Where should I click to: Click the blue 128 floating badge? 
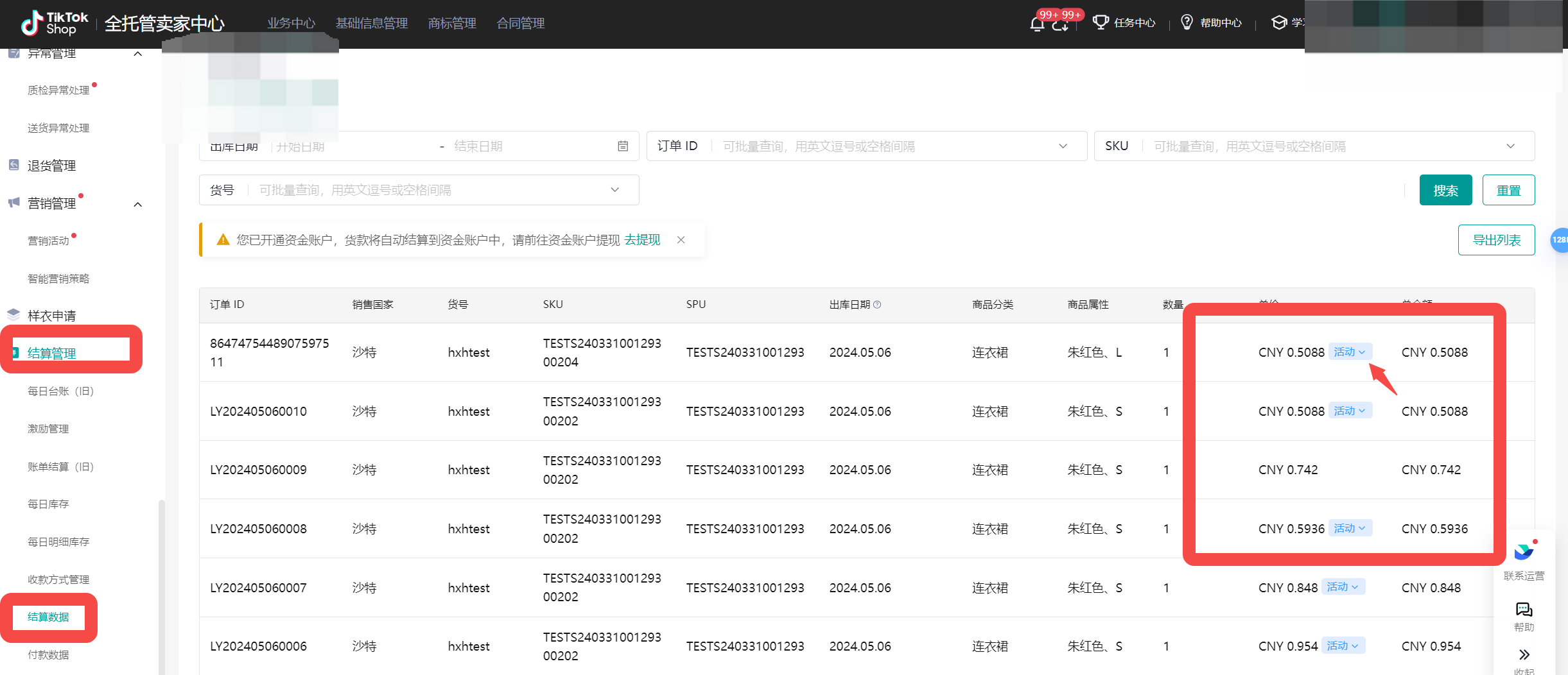pos(1559,240)
